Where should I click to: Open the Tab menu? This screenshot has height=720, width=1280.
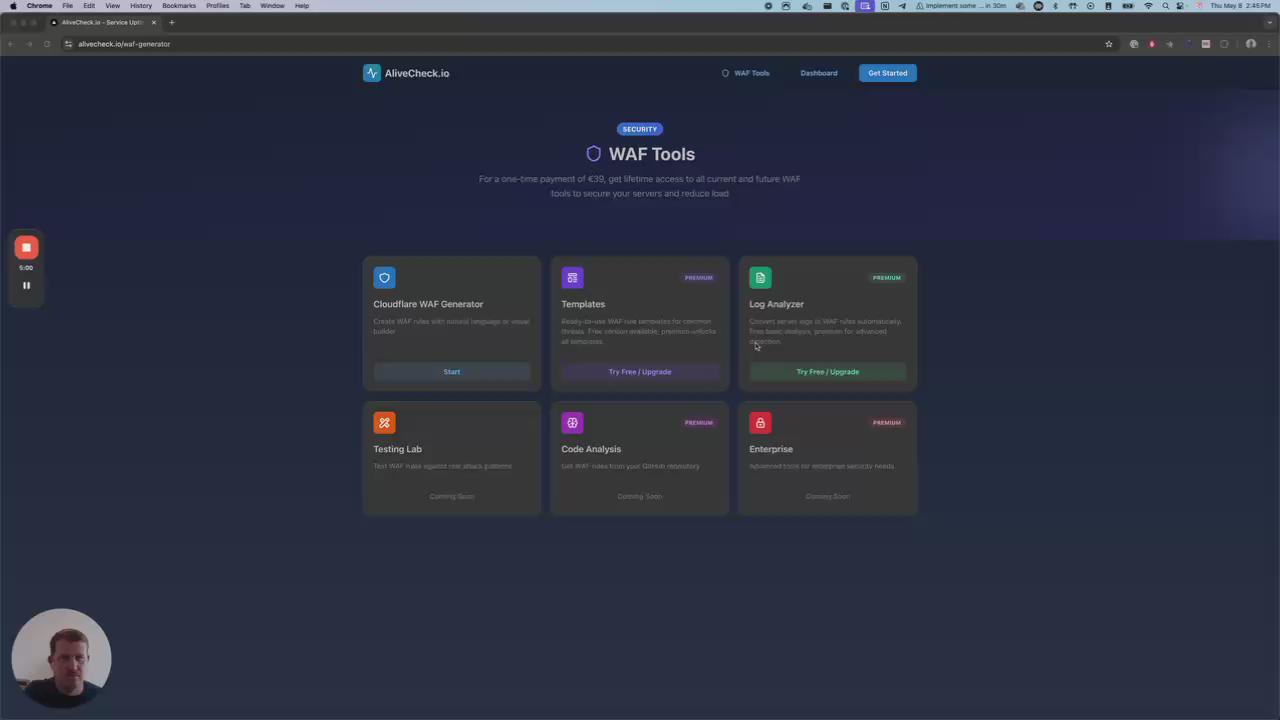point(245,6)
